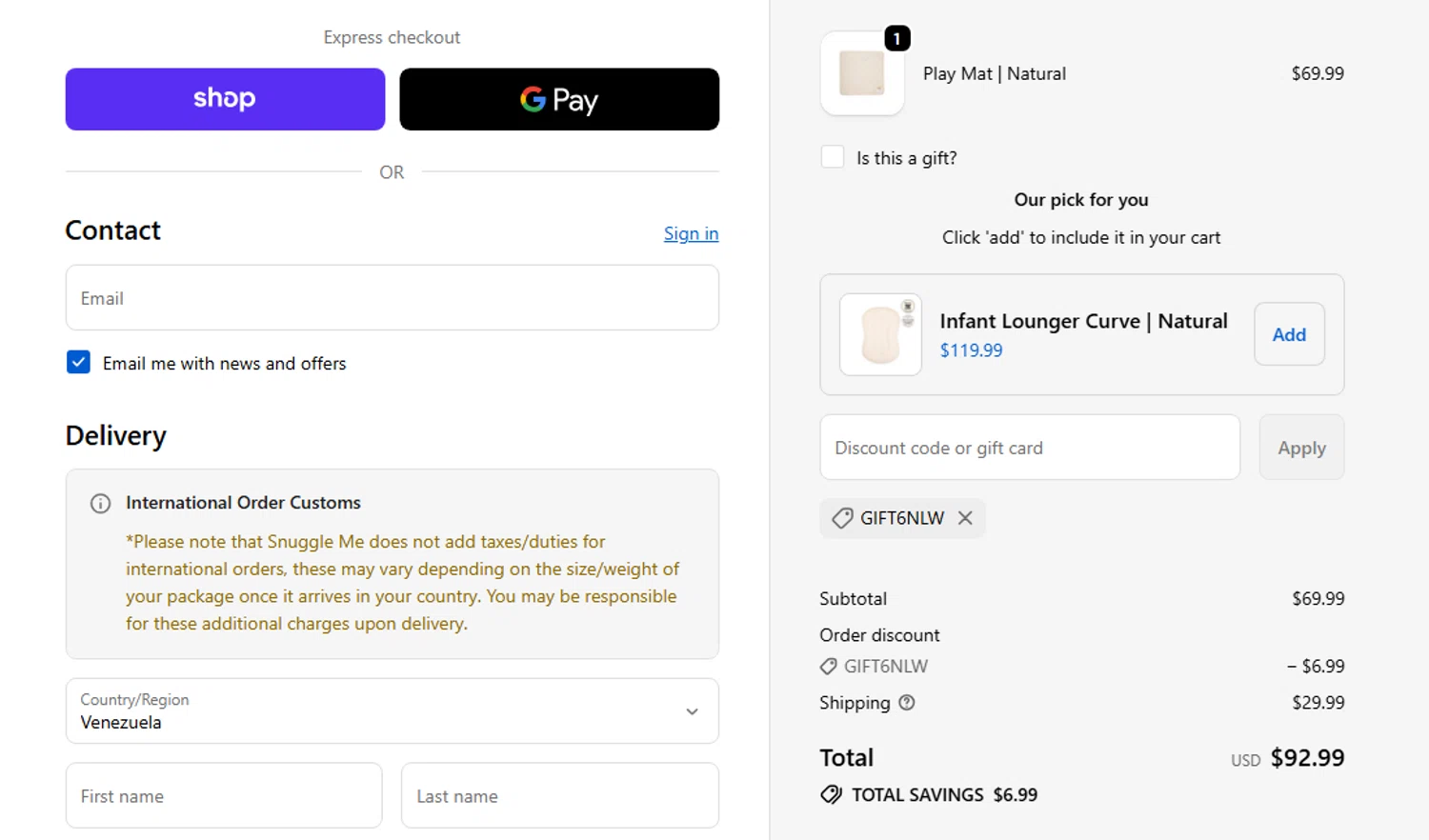Image resolution: width=1429 pixels, height=840 pixels.
Task: Click the International Order Customs heading
Action: [x=243, y=503]
